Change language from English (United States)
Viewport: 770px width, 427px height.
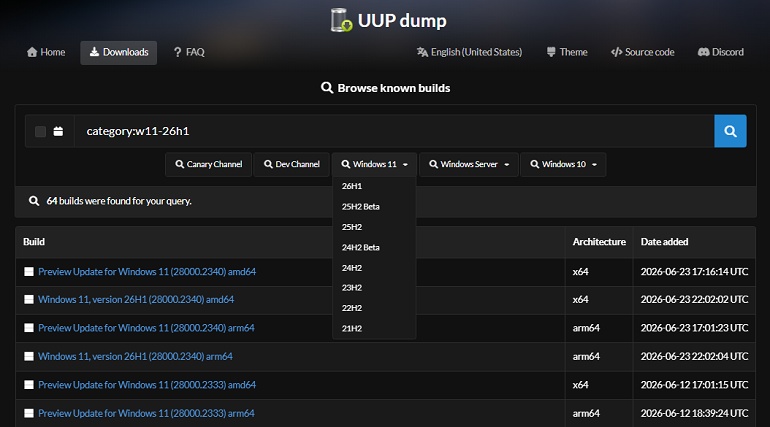point(469,52)
